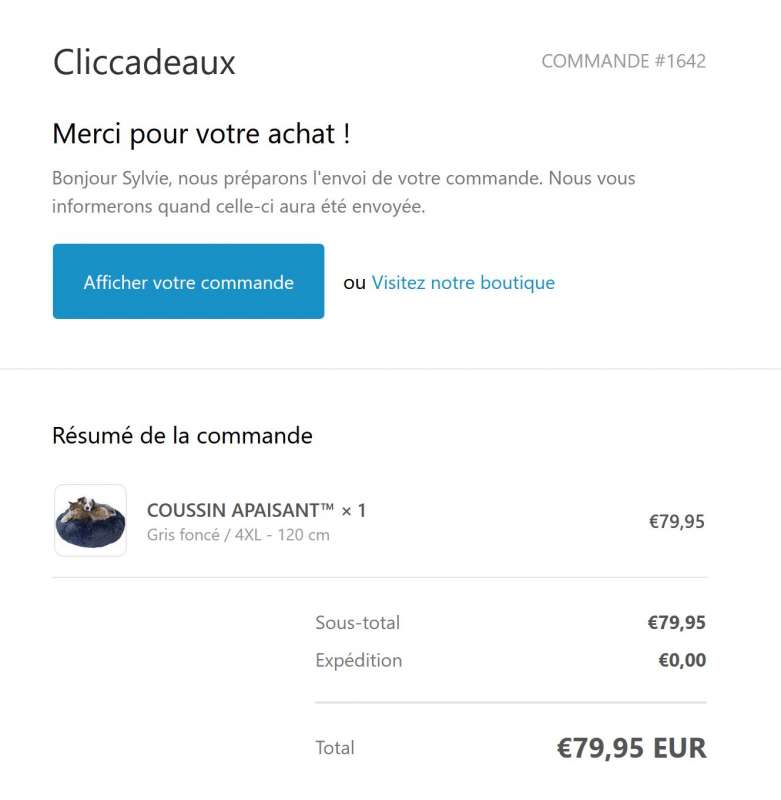Click the Afficher votre commande button
The width and height of the screenshot is (781, 800).
click(x=188, y=281)
